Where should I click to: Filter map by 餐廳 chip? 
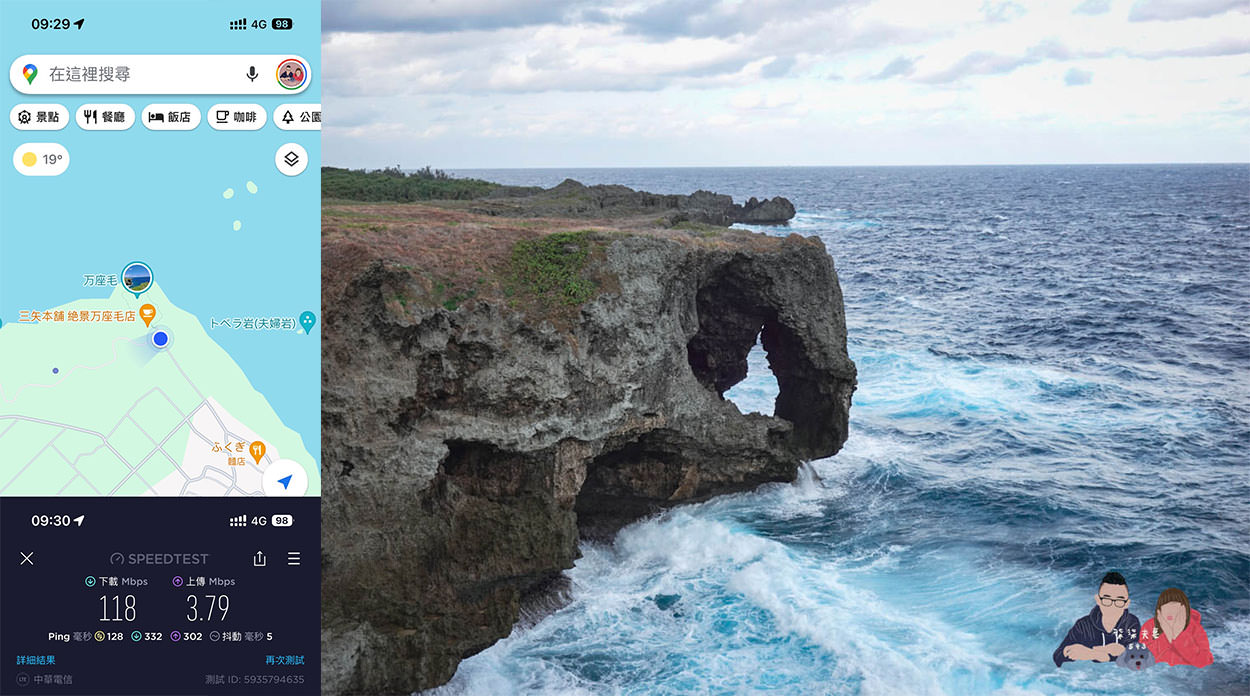pos(105,117)
